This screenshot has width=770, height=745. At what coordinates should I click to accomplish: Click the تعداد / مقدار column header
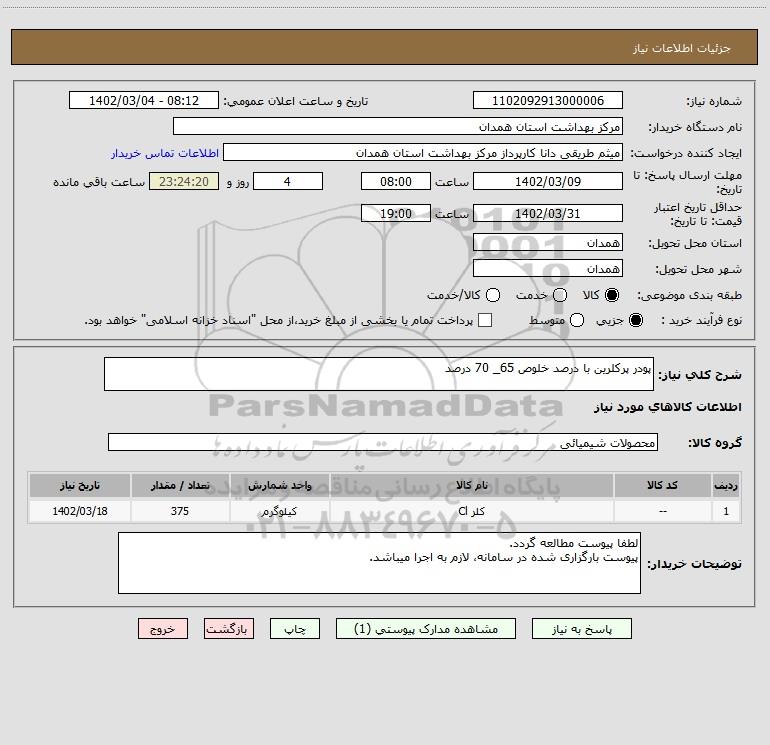(x=180, y=485)
